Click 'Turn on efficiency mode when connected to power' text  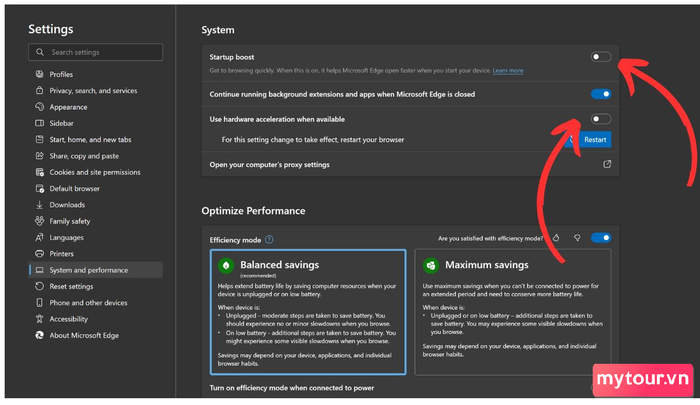292,388
